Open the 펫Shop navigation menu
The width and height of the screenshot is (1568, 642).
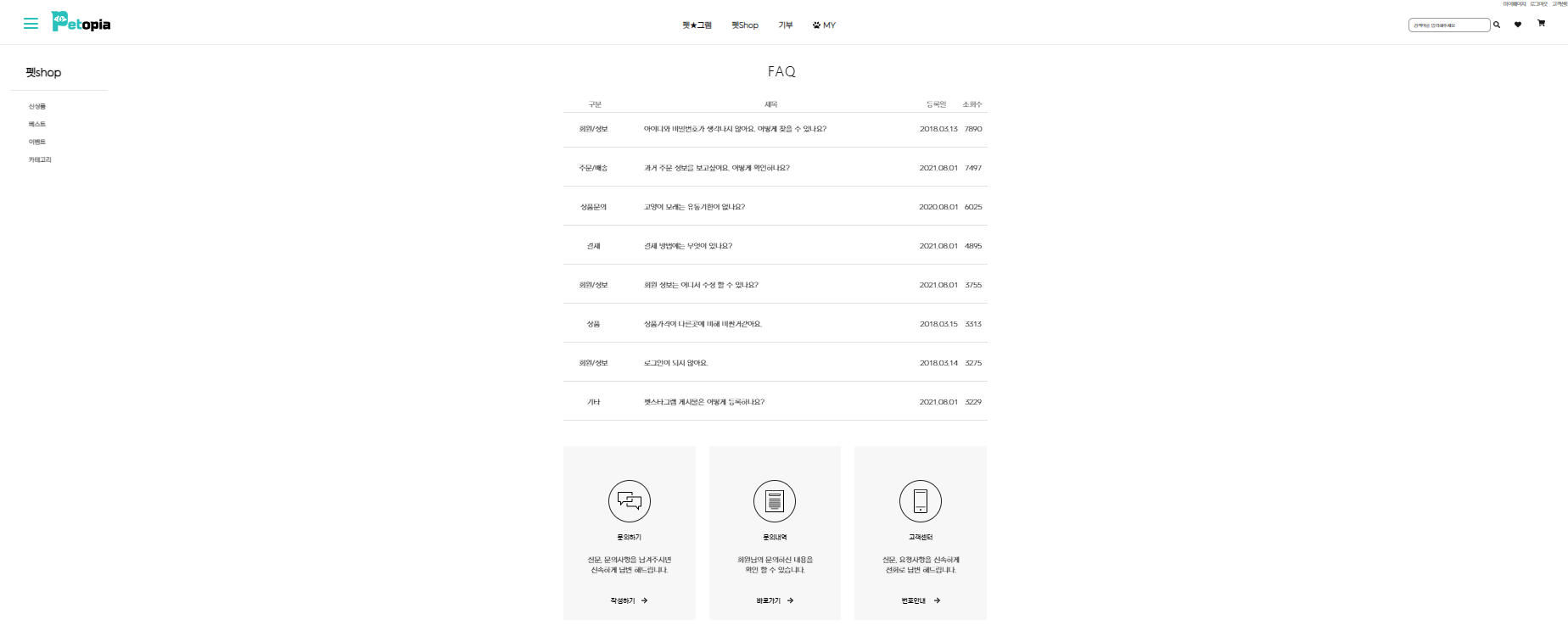[745, 25]
